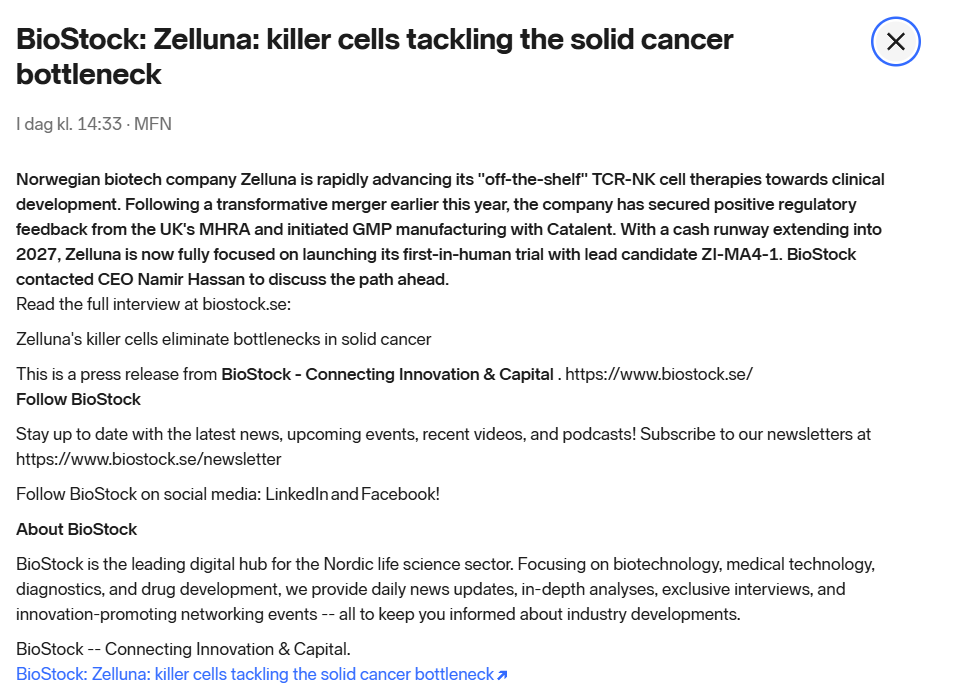Click the https://www.biostock.se/ URL
The image size is (955, 692).
[x=659, y=374]
